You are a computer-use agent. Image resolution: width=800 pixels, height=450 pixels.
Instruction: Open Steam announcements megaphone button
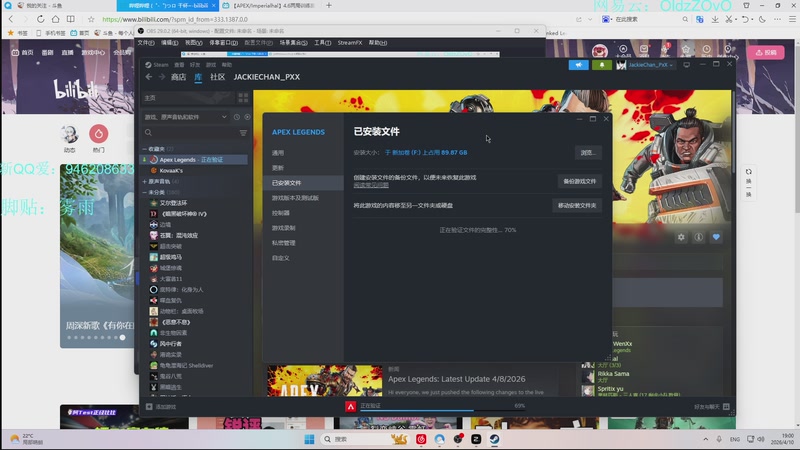coord(579,65)
